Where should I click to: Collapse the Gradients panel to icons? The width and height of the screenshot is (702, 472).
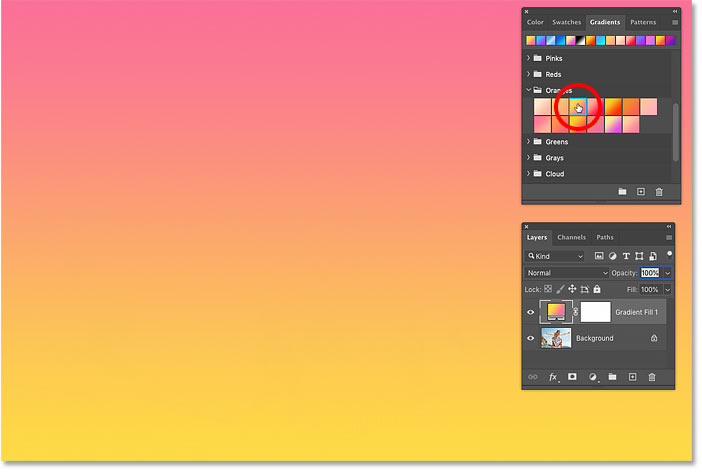tap(675, 11)
